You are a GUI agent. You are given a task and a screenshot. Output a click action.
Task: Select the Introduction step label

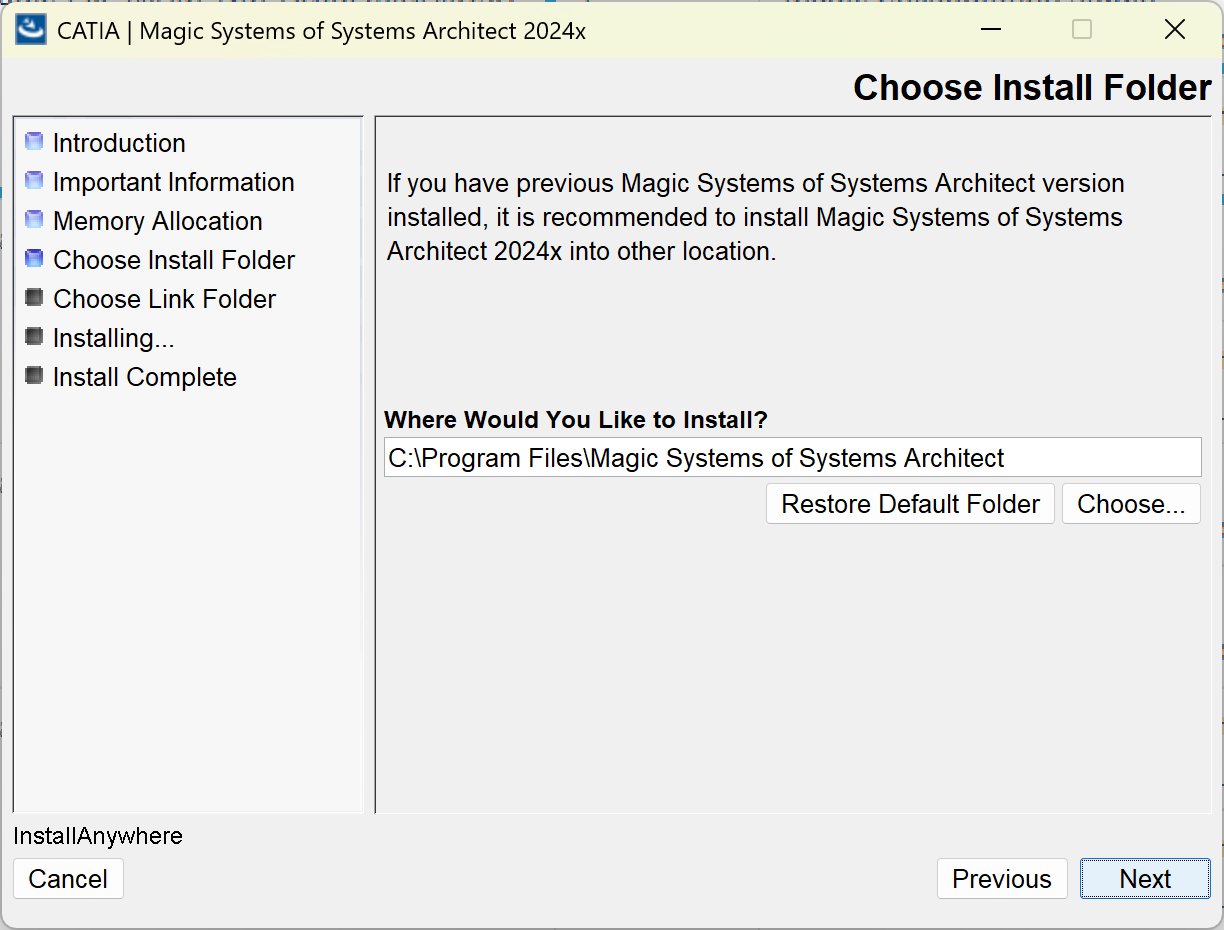tap(119, 143)
